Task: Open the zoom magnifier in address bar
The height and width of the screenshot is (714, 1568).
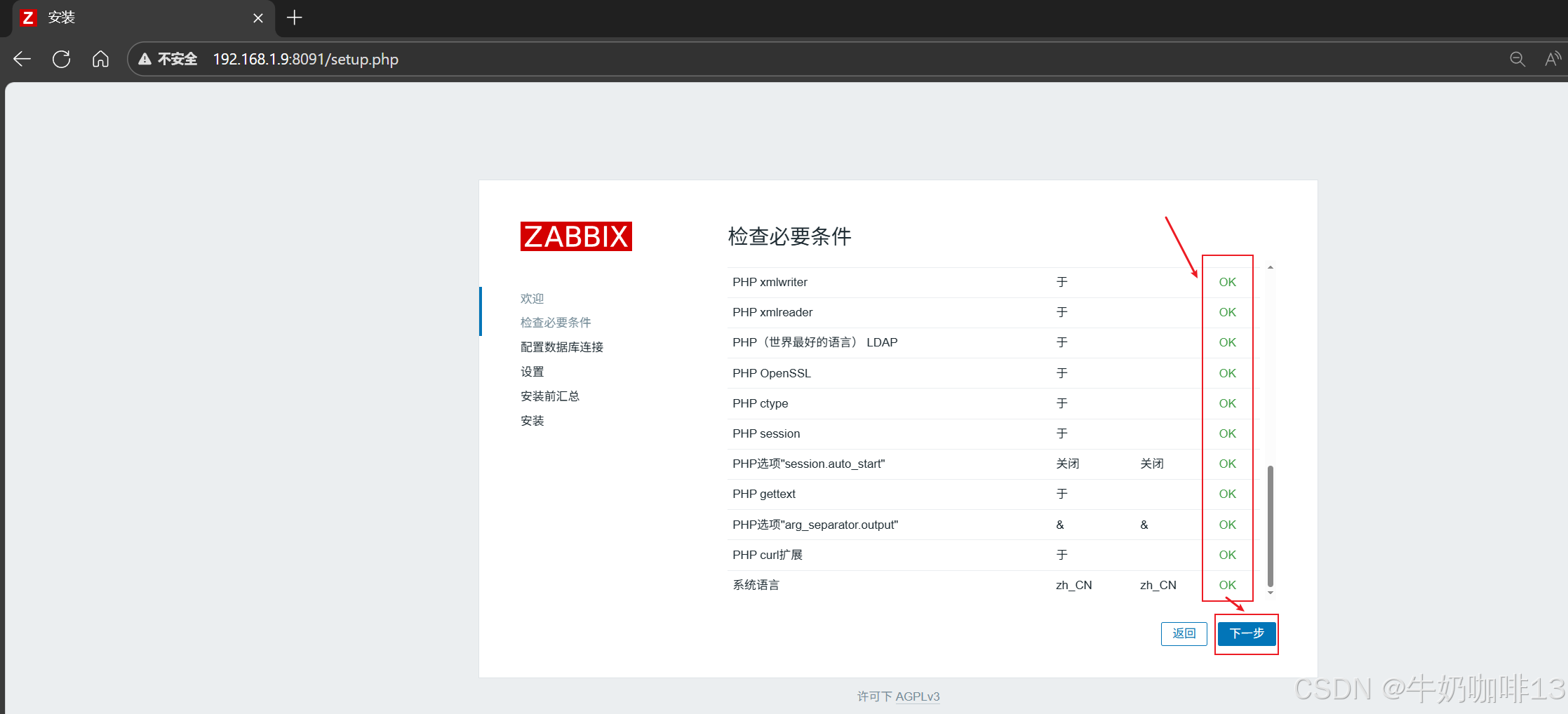Action: [1517, 59]
